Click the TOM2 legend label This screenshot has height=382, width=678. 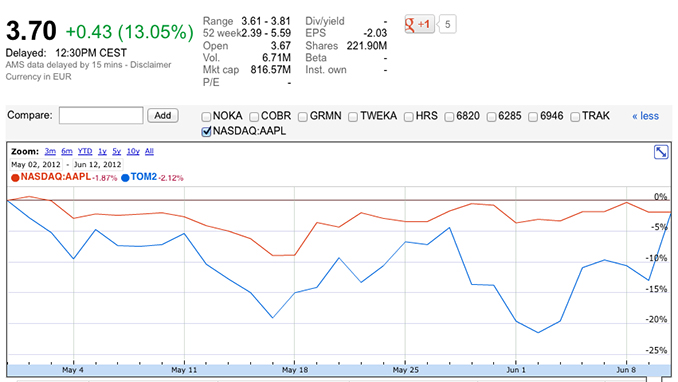[x=144, y=177]
